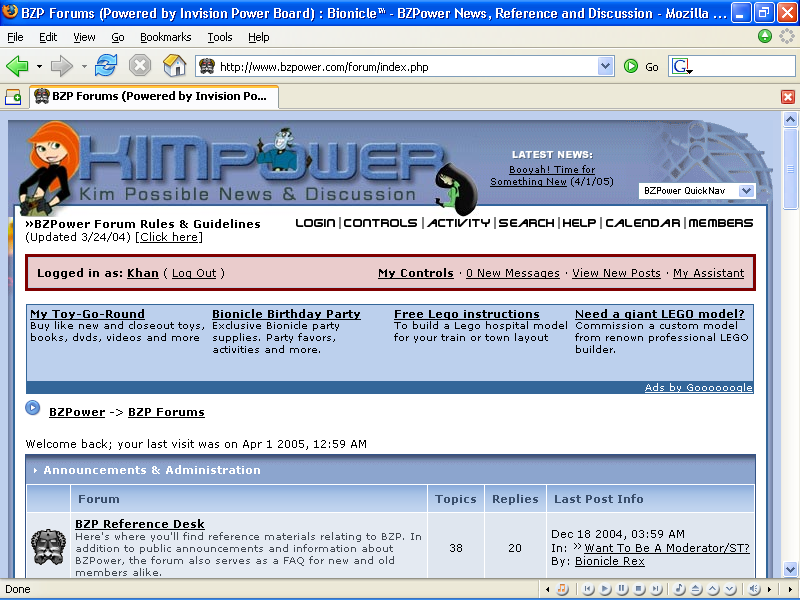Open the ACTIVITY nav link

[458, 223]
